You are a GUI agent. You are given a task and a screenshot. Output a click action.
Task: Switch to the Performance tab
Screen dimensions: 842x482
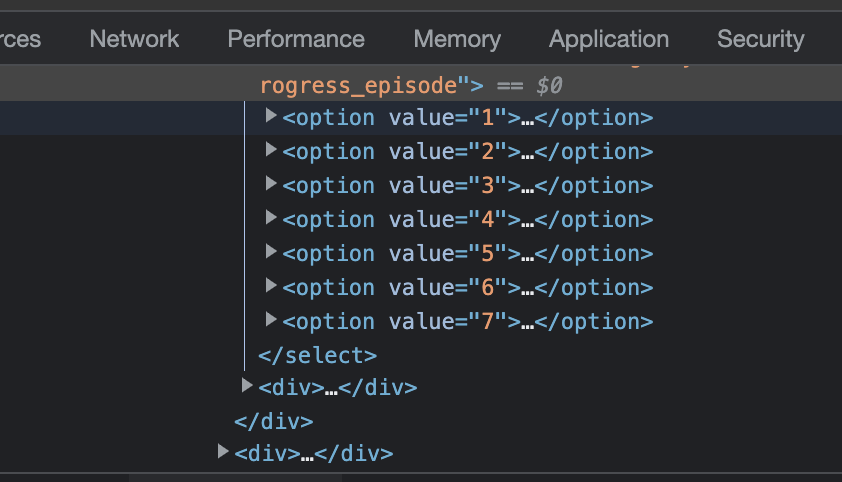(296, 39)
